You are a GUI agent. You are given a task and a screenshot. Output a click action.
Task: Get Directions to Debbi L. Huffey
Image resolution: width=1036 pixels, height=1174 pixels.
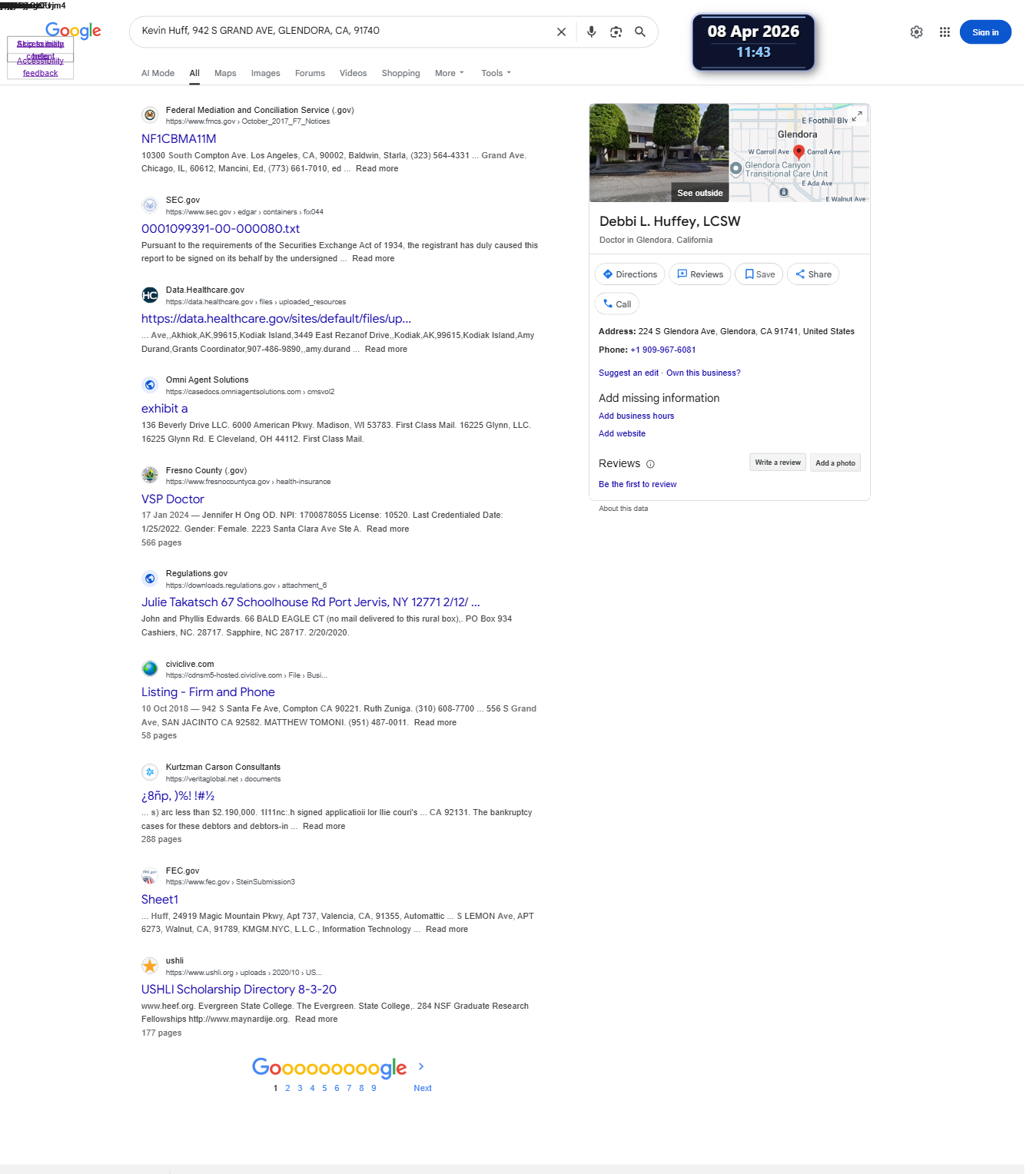(630, 274)
